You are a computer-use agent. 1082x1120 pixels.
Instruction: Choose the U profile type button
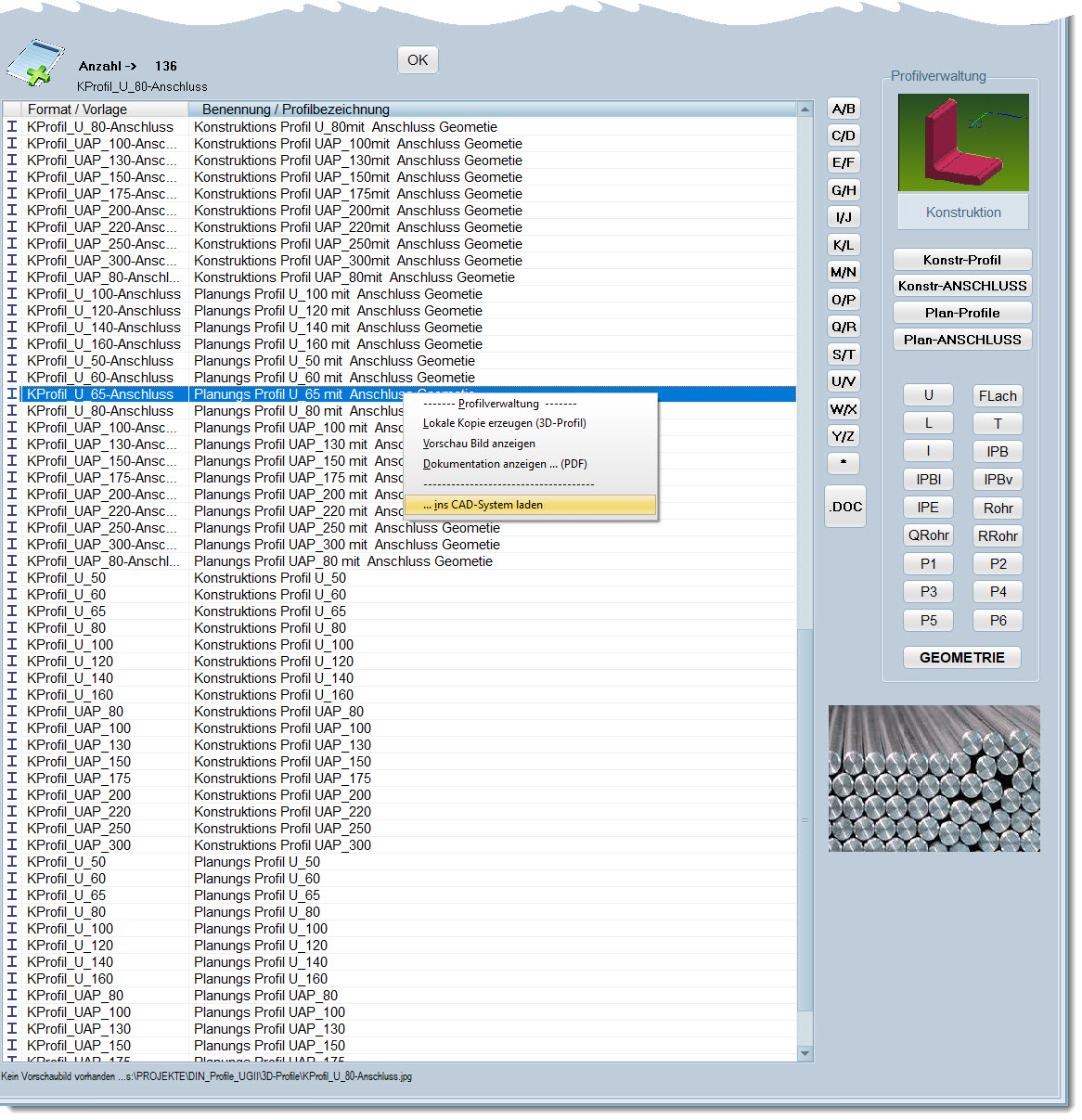pyautogui.click(x=928, y=395)
